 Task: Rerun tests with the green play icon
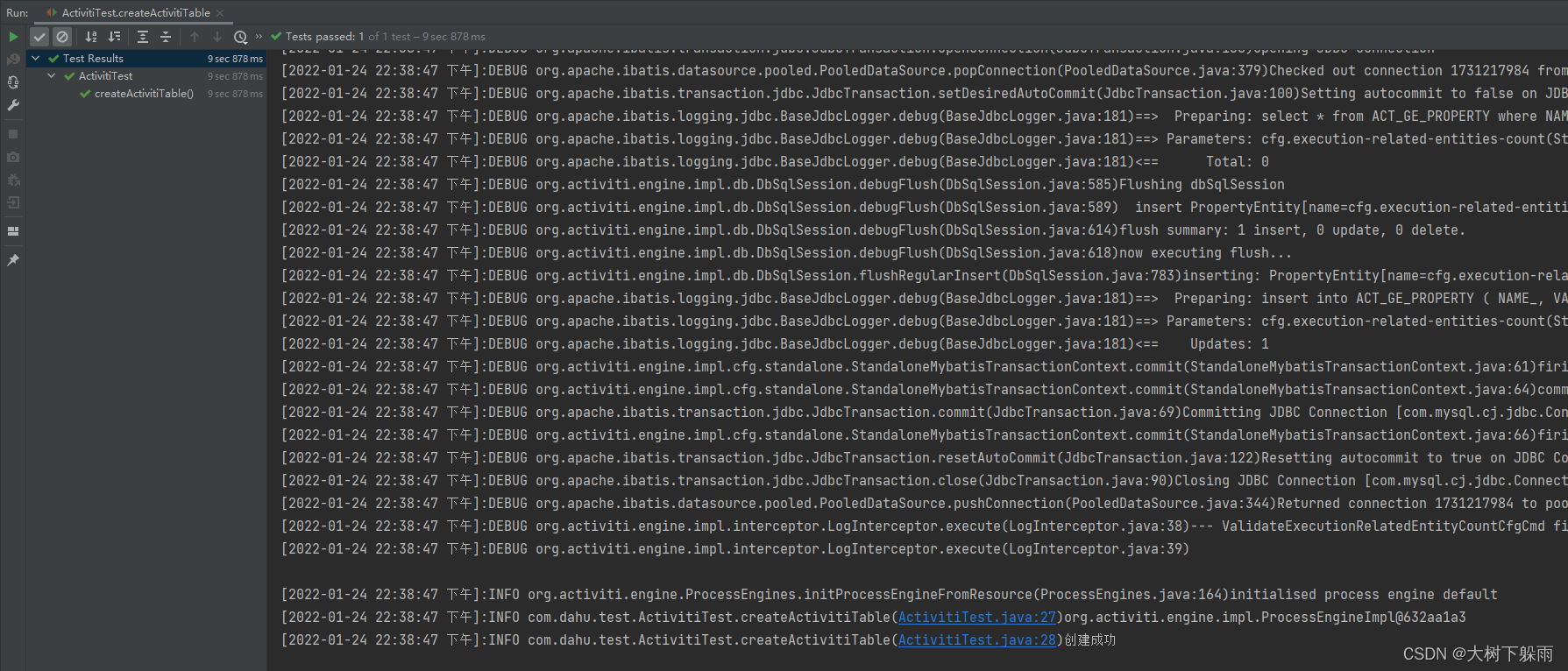(13, 37)
